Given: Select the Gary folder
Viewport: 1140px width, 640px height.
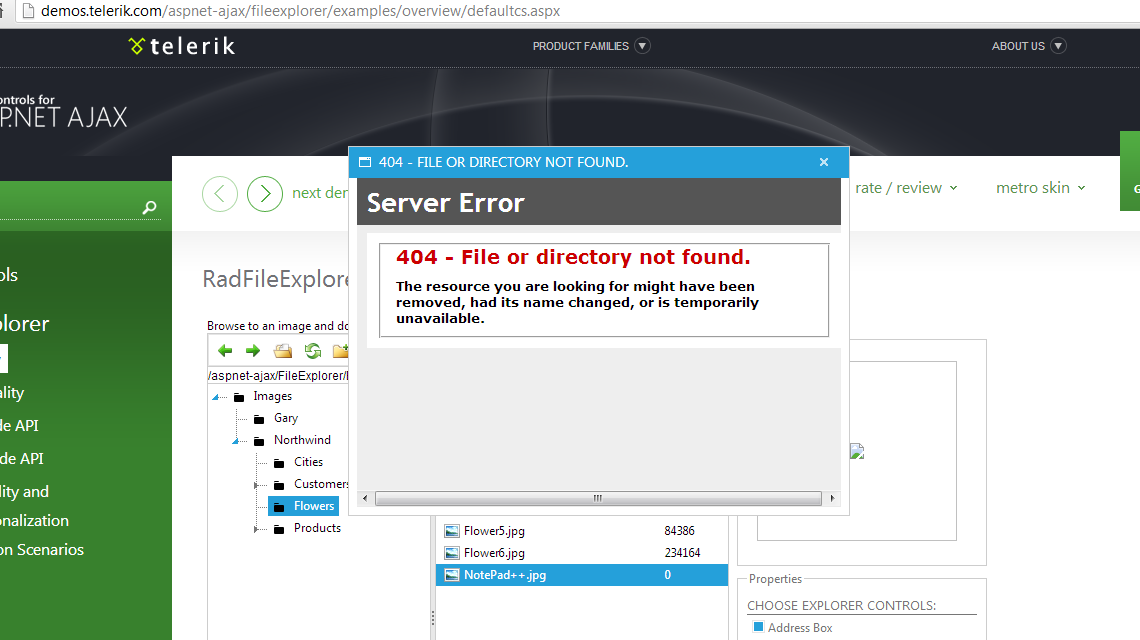Looking at the screenshot, I should (x=286, y=418).
